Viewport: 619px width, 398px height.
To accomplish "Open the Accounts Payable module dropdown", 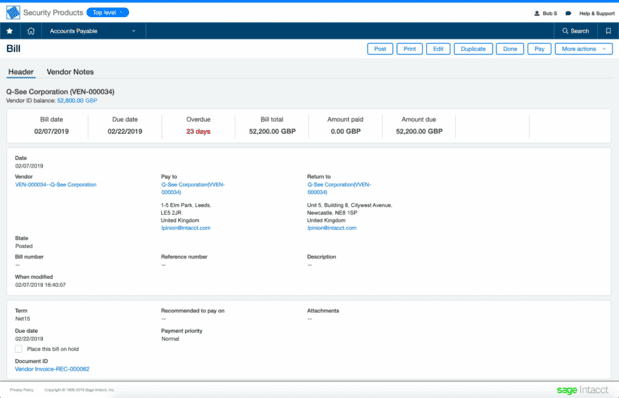I will pos(93,31).
